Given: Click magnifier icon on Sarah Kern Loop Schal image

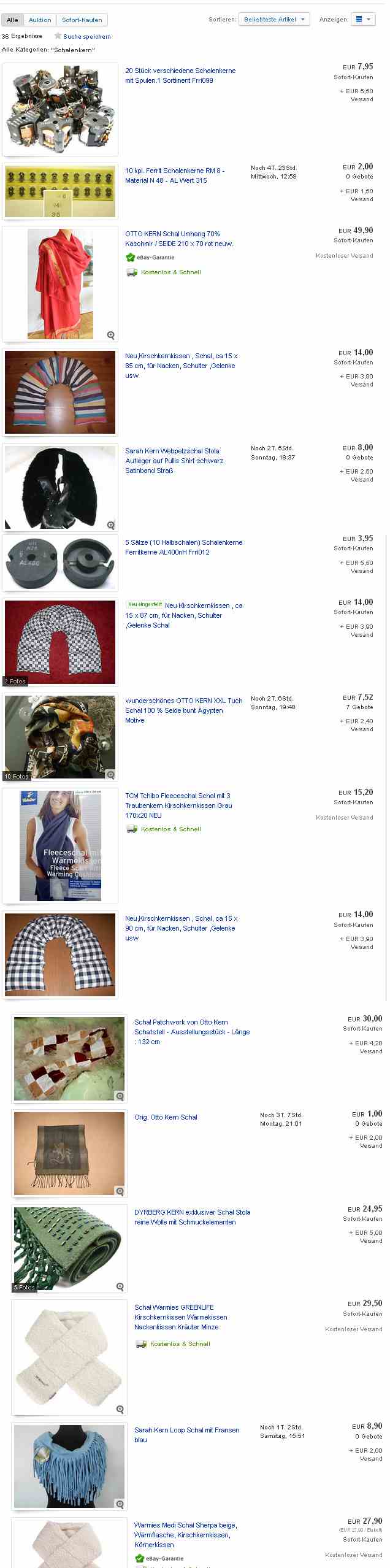Looking at the screenshot, I should coord(120,1504).
